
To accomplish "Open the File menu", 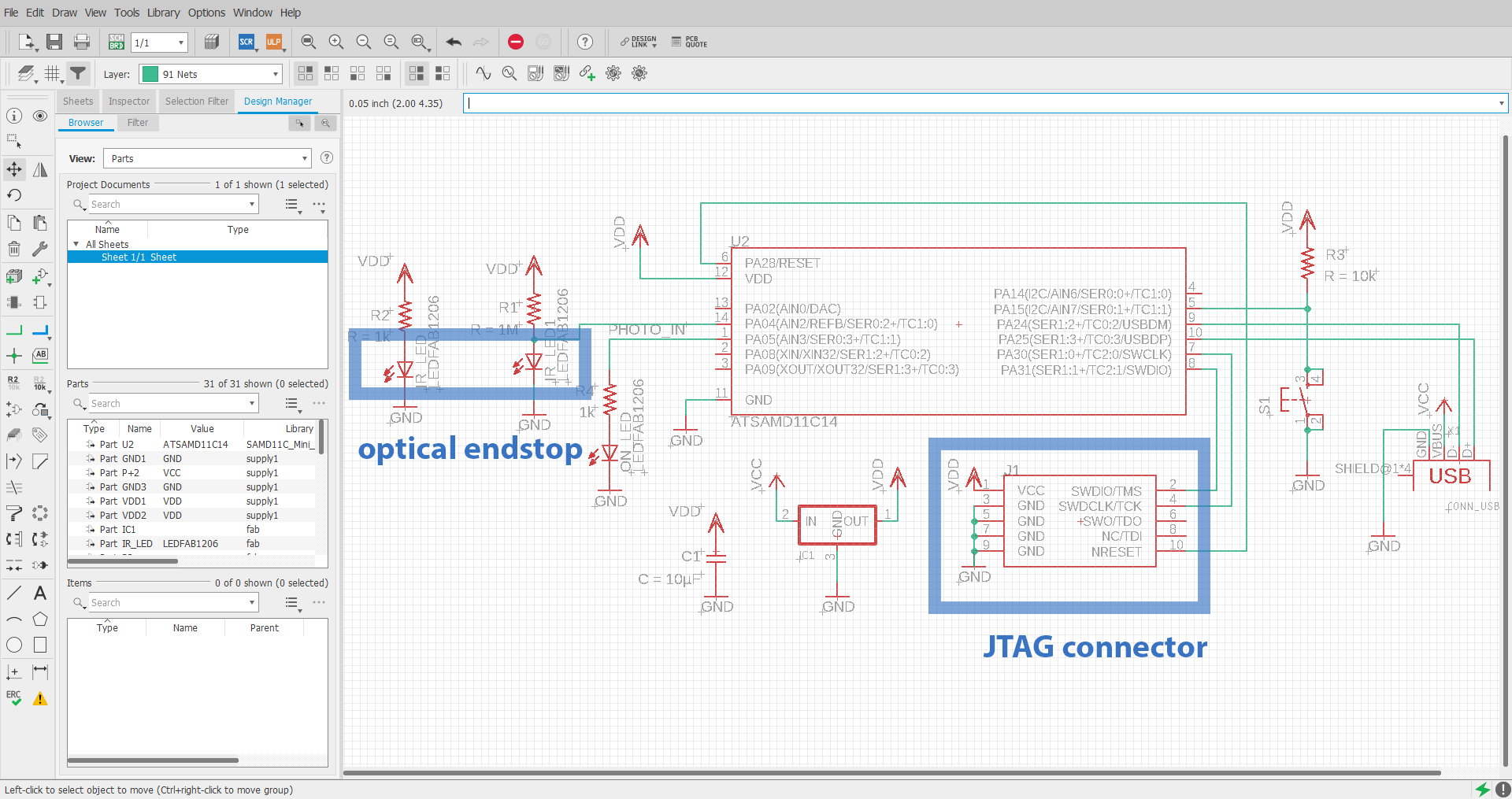I will pos(11,13).
